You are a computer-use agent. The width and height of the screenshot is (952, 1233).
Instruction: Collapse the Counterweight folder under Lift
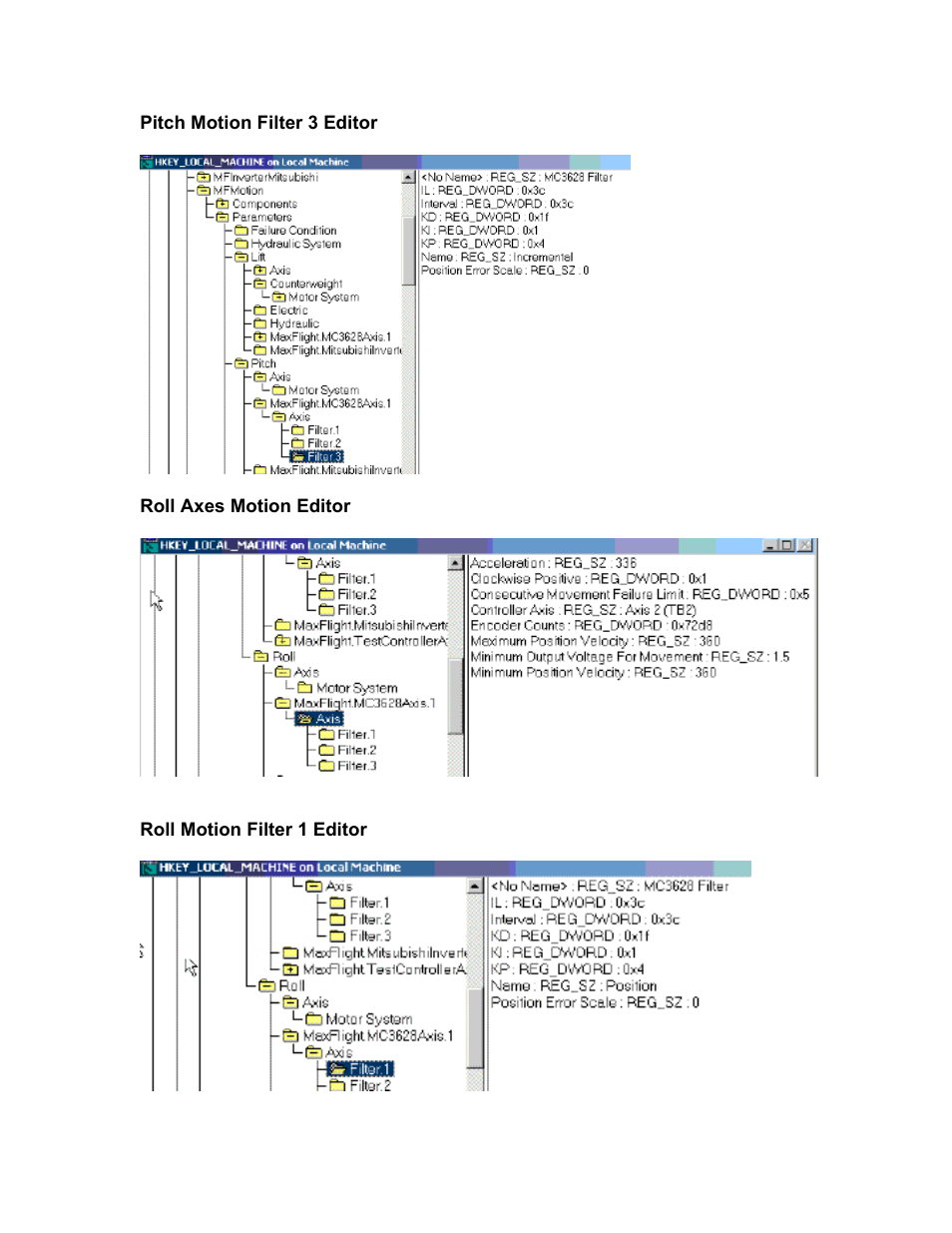click(260, 284)
